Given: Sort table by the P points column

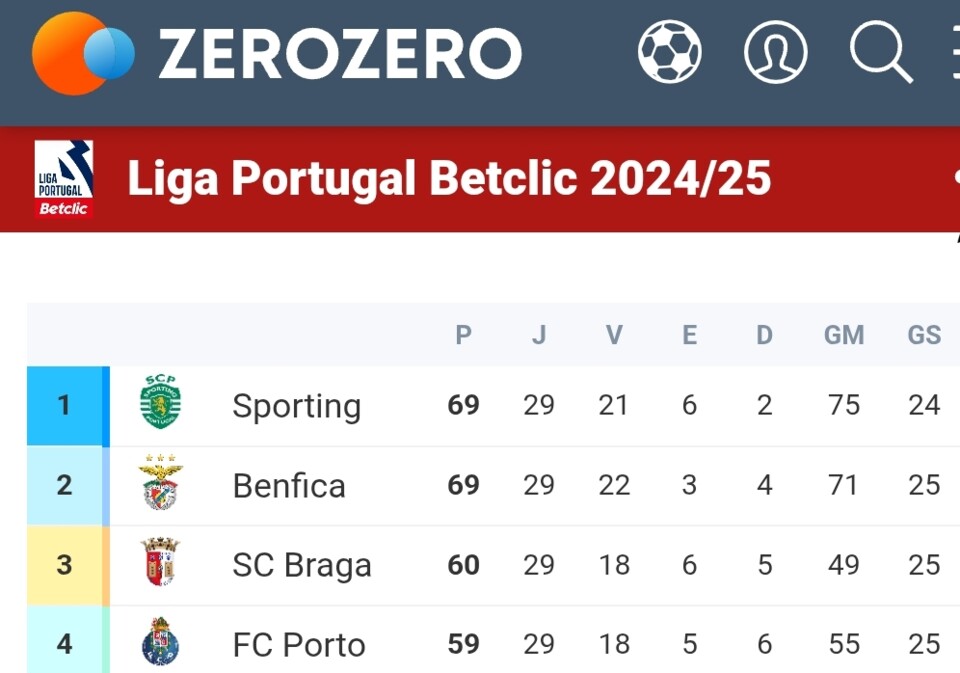Looking at the screenshot, I should 463,335.
